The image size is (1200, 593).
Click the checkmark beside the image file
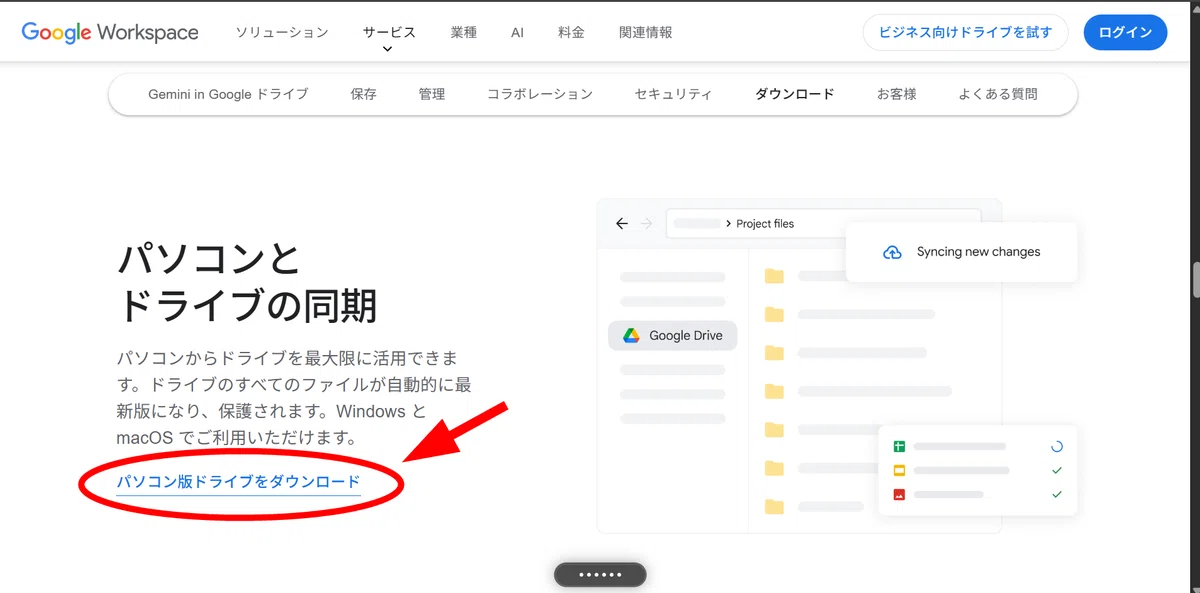[1057, 495]
